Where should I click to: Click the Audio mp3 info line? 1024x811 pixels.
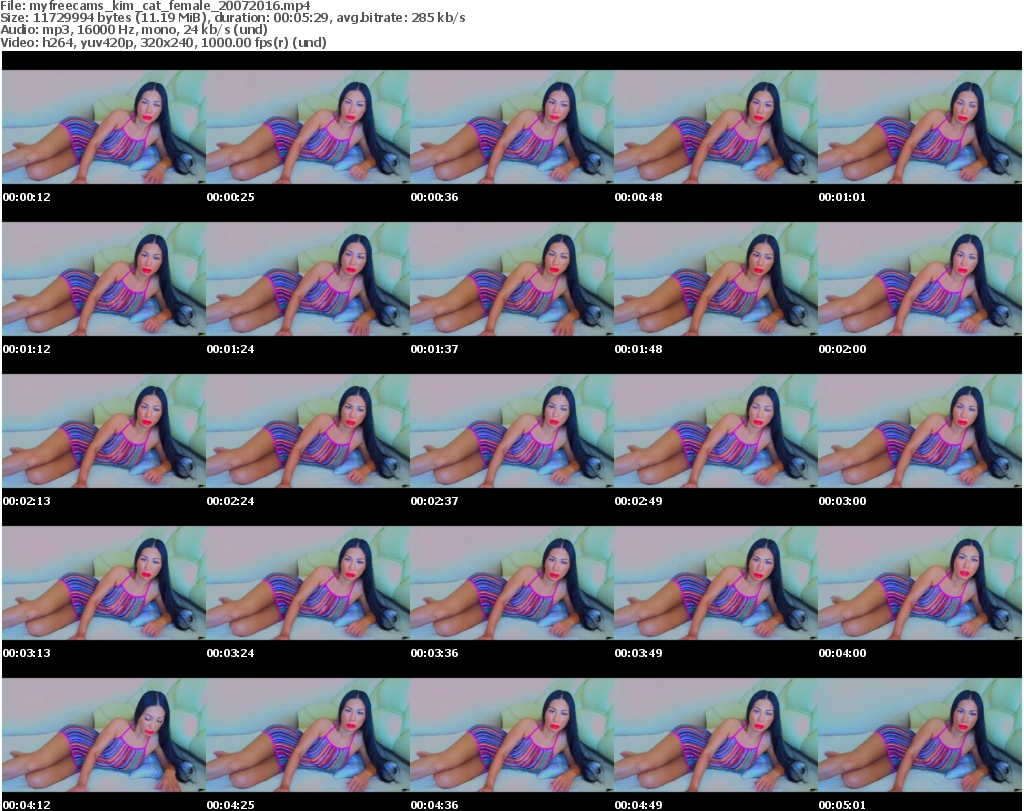tap(134, 30)
